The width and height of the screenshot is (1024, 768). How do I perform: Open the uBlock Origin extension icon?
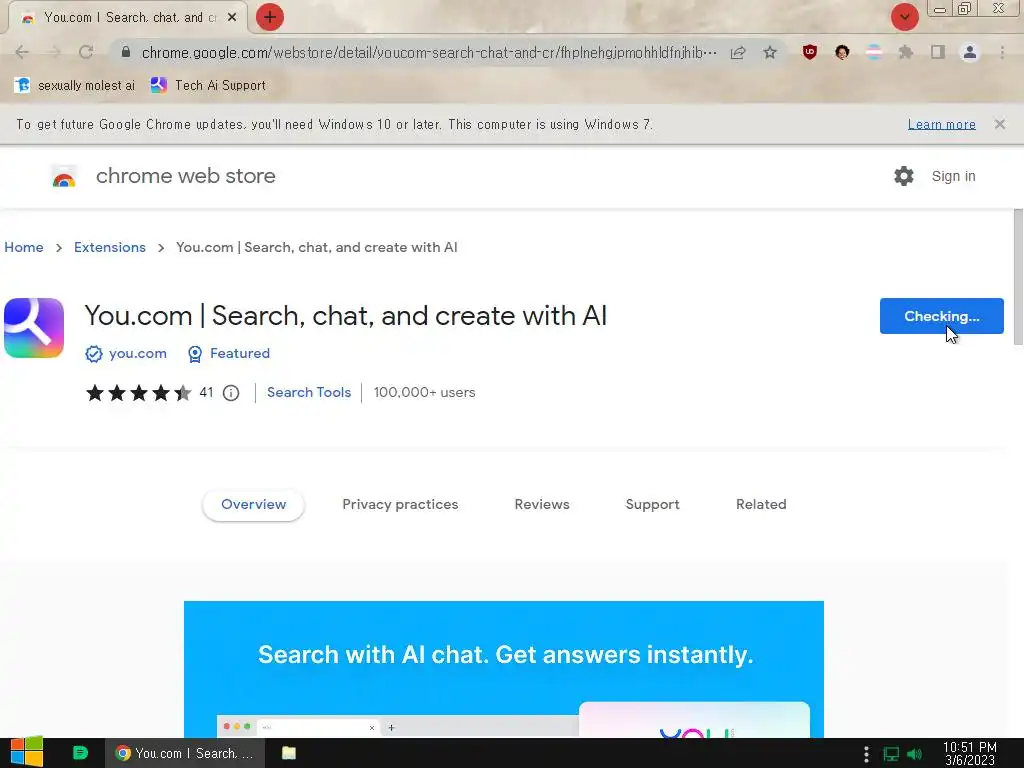point(810,52)
